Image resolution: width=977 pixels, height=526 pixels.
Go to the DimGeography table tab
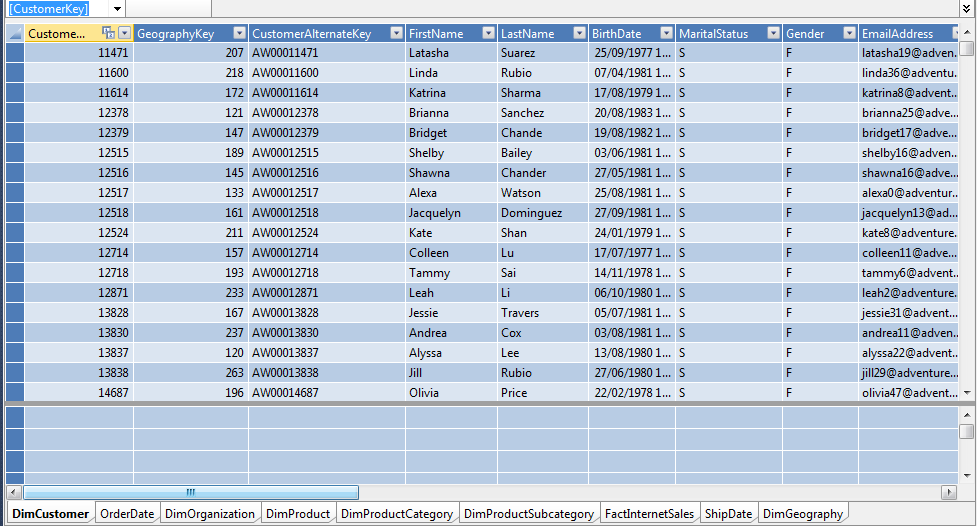pos(802,514)
